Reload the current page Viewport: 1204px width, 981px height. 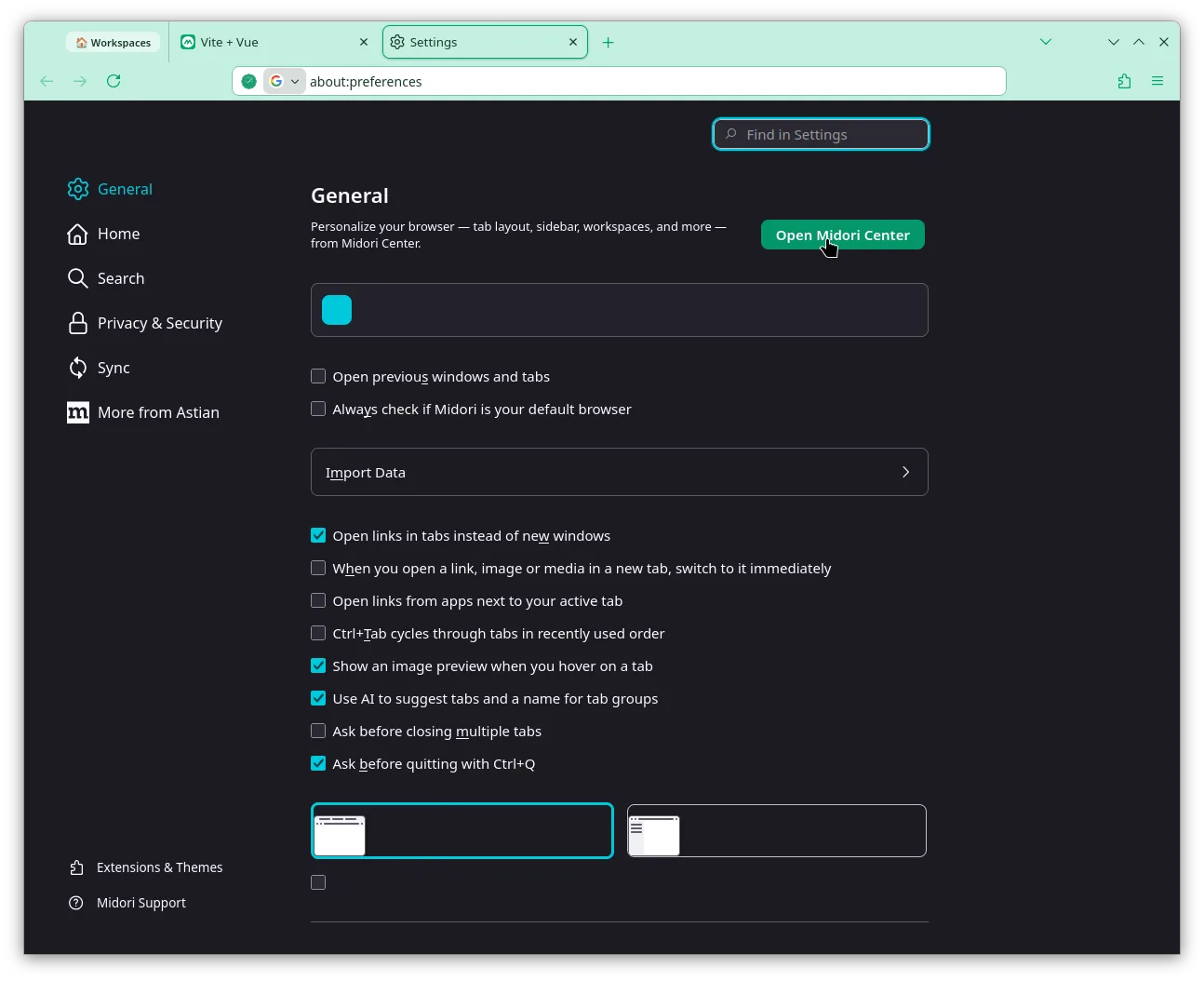tap(114, 81)
